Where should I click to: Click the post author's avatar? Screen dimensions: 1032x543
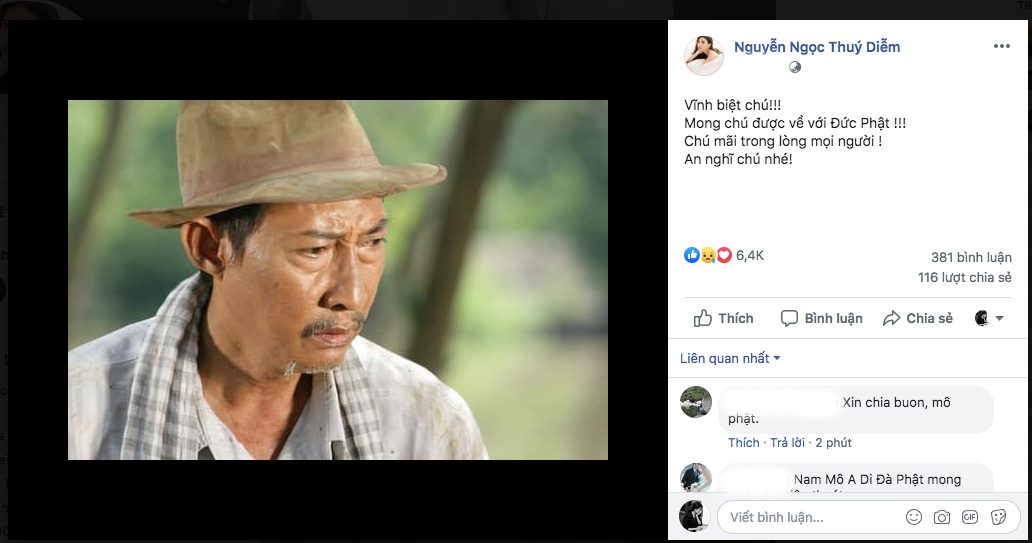pos(704,56)
